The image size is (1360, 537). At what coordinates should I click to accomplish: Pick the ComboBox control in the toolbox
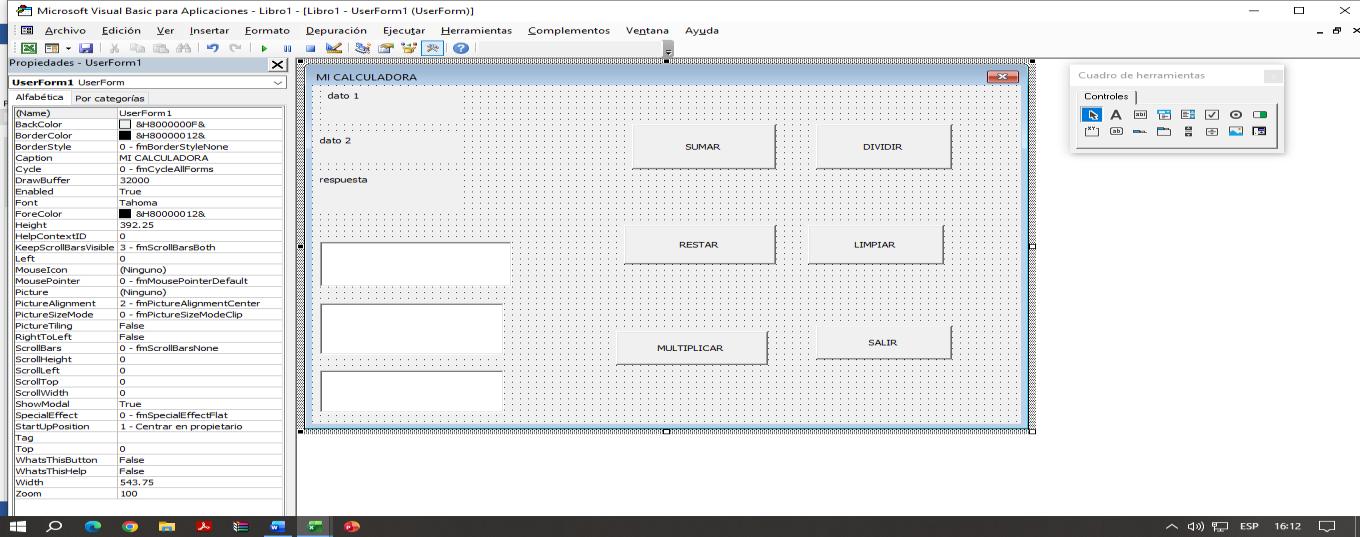point(1164,115)
